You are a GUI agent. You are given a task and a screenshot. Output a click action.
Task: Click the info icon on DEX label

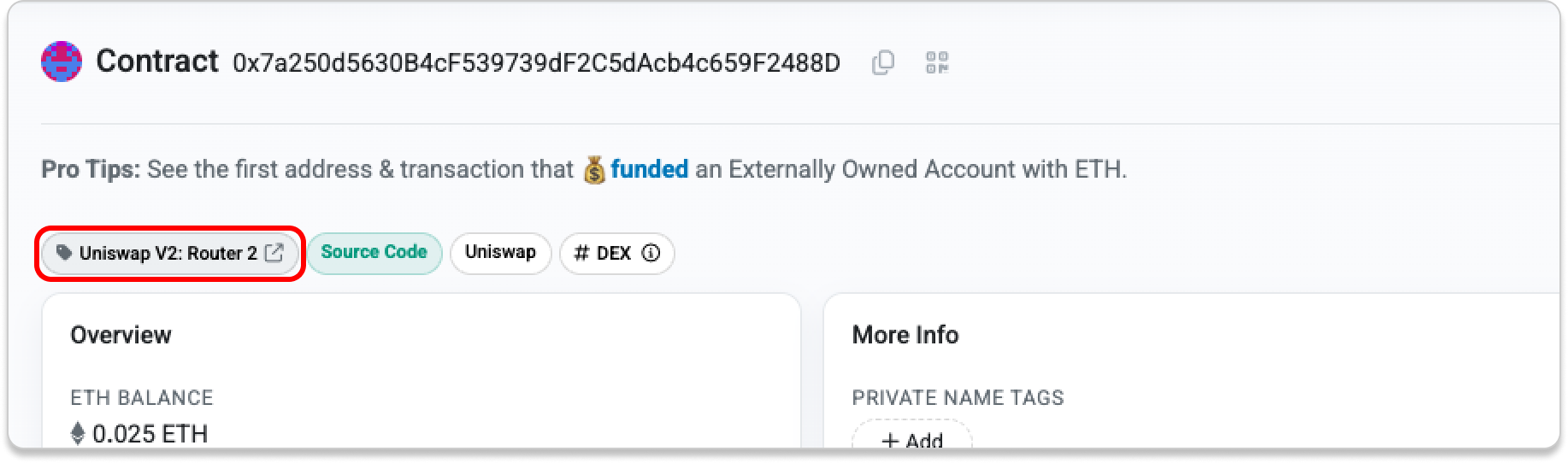pyautogui.click(x=651, y=253)
